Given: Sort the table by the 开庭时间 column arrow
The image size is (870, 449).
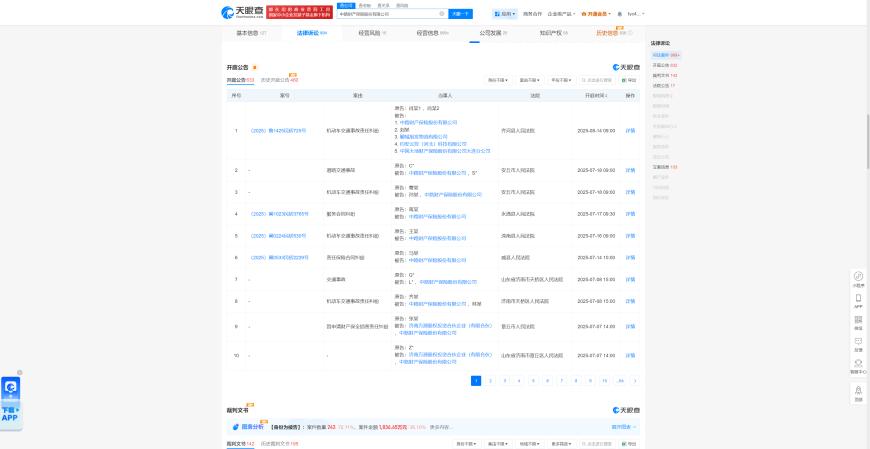Looking at the screenshot, I should tap(606, 96).
